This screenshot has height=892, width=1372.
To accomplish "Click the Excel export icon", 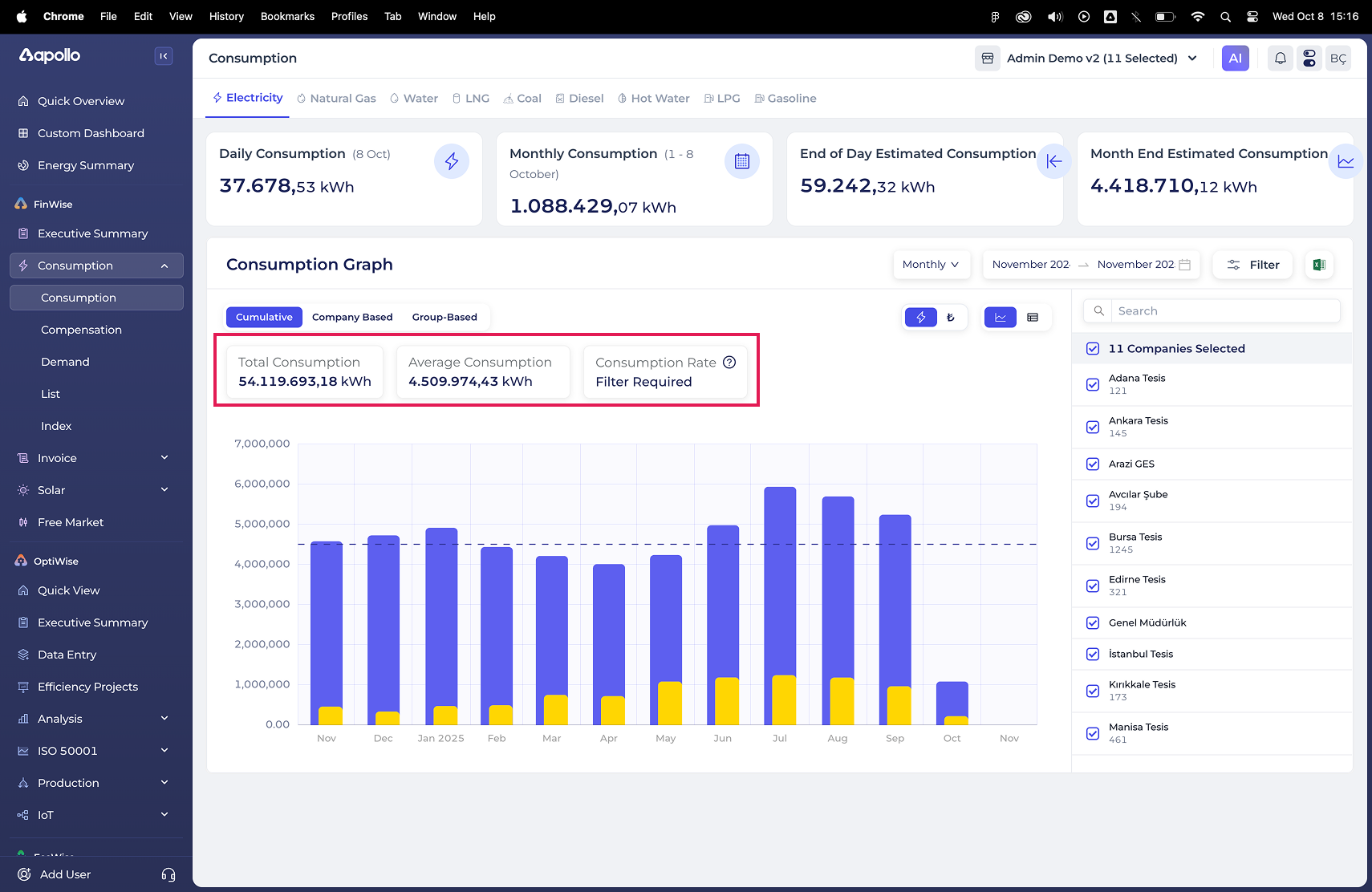I will [1319, 265].
